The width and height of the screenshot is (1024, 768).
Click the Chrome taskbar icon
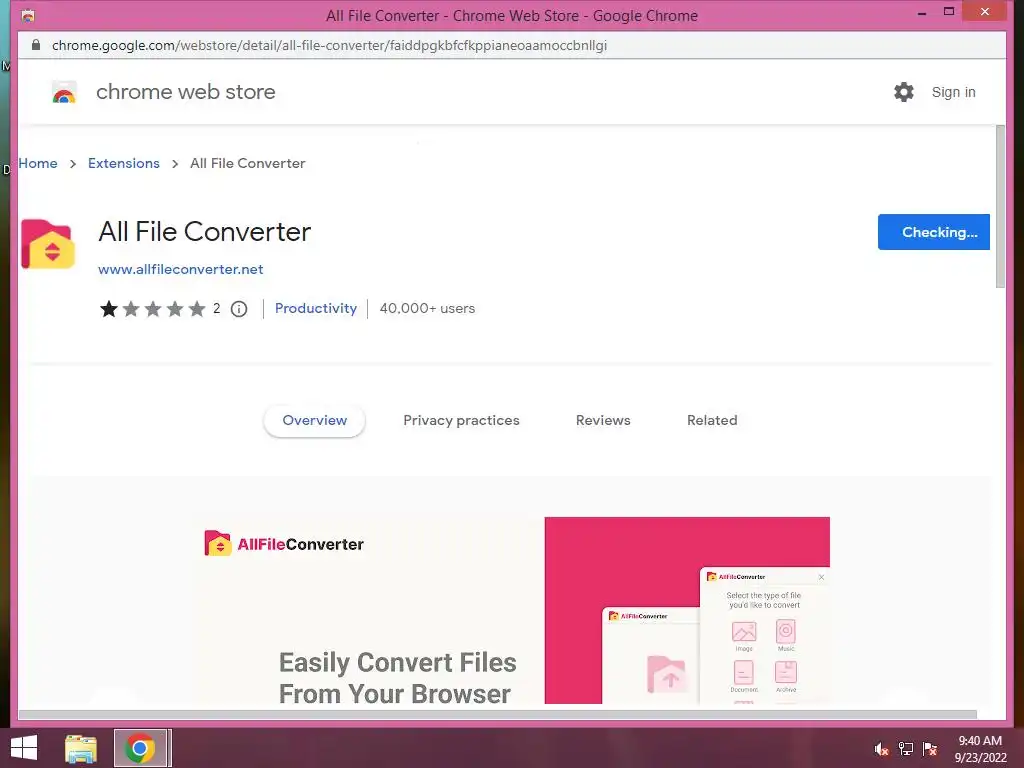(x=140, y=748)
